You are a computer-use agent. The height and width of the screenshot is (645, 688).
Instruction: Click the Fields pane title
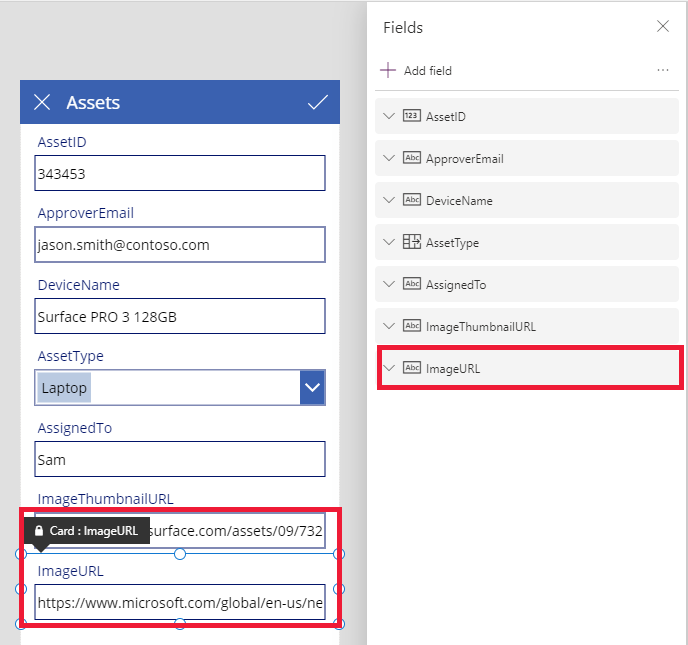[x=403, y=28]
